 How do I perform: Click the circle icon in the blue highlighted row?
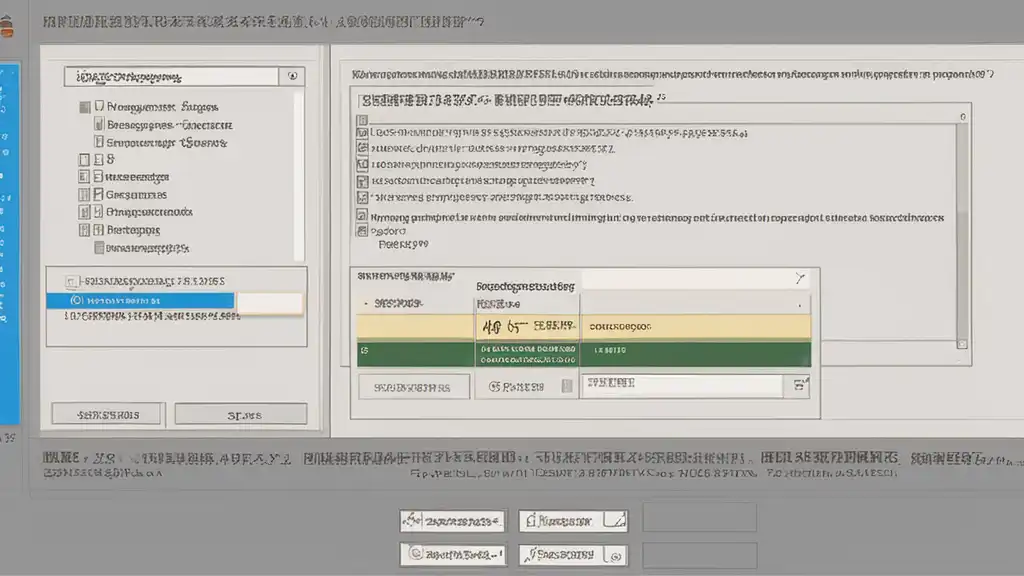click(x=75, y=300)
